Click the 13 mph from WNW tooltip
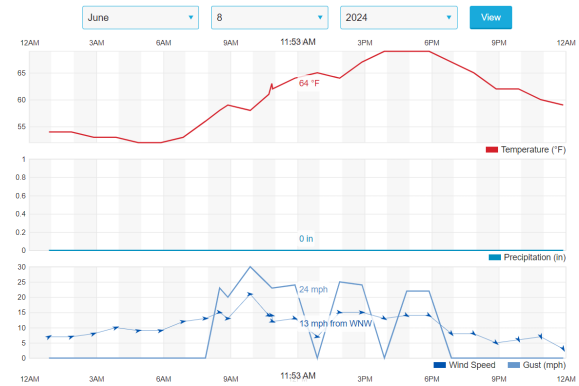Image resolution: width=579 pixels, height=386 pixels. click(335, 324)
